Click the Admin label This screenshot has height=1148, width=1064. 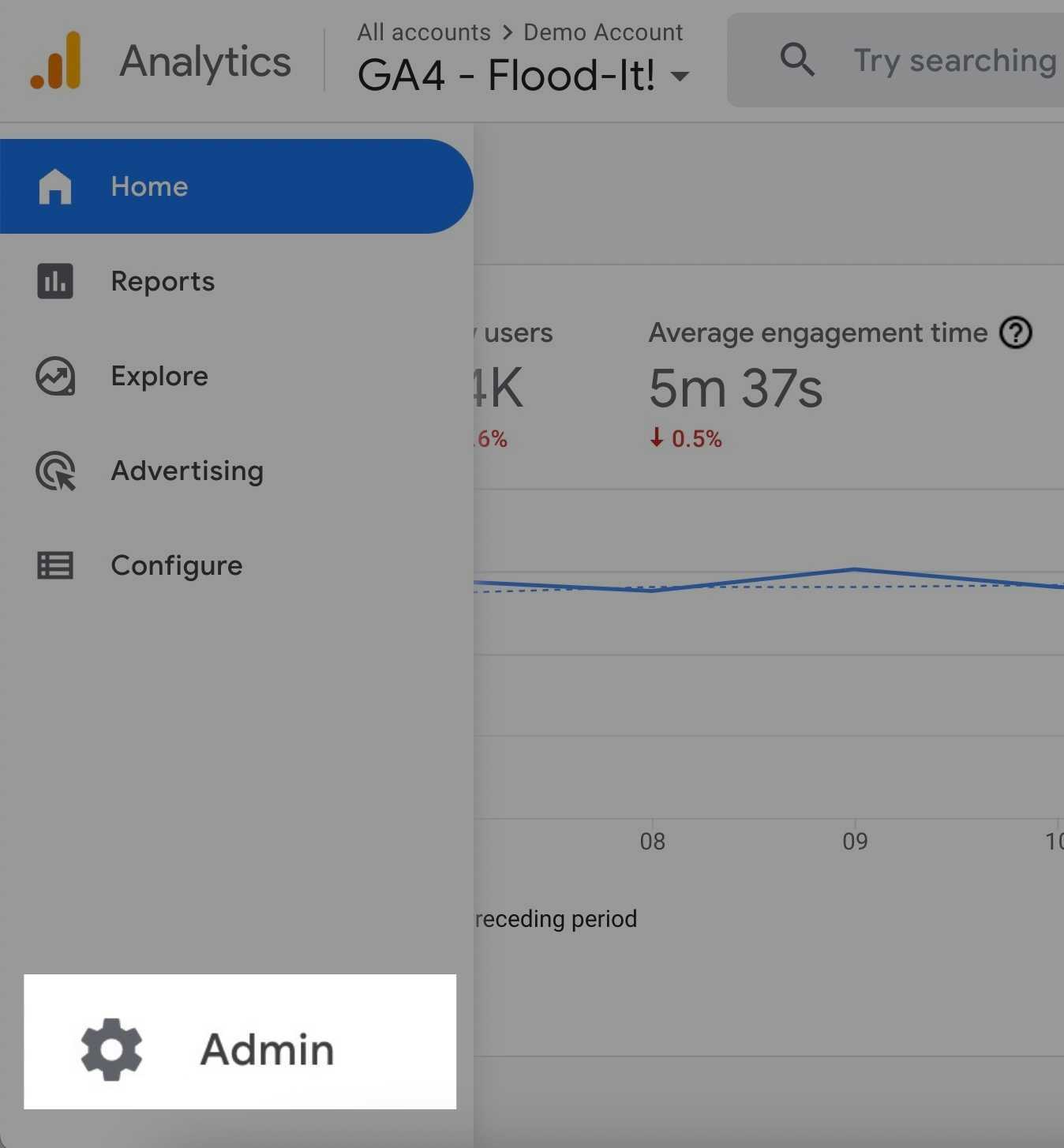[268, 1049]
